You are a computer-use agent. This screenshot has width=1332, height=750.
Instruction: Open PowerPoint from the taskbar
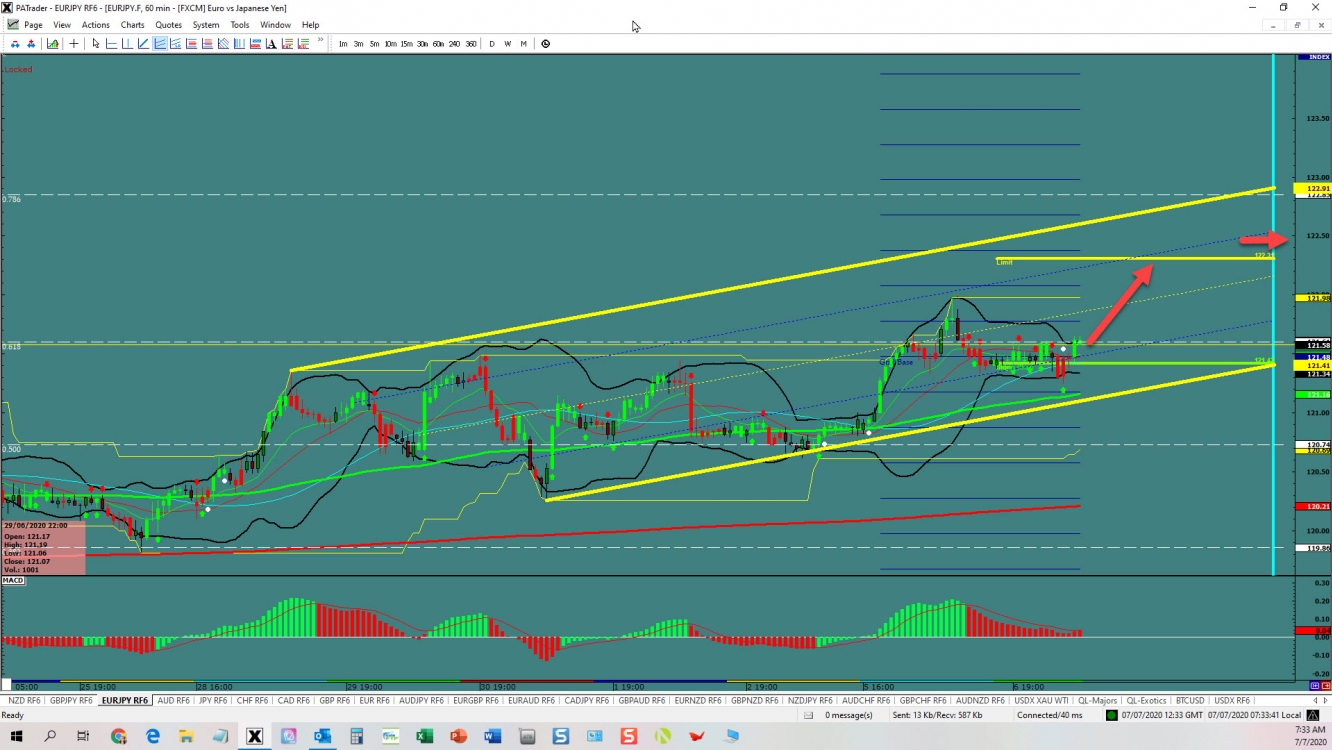458,736
